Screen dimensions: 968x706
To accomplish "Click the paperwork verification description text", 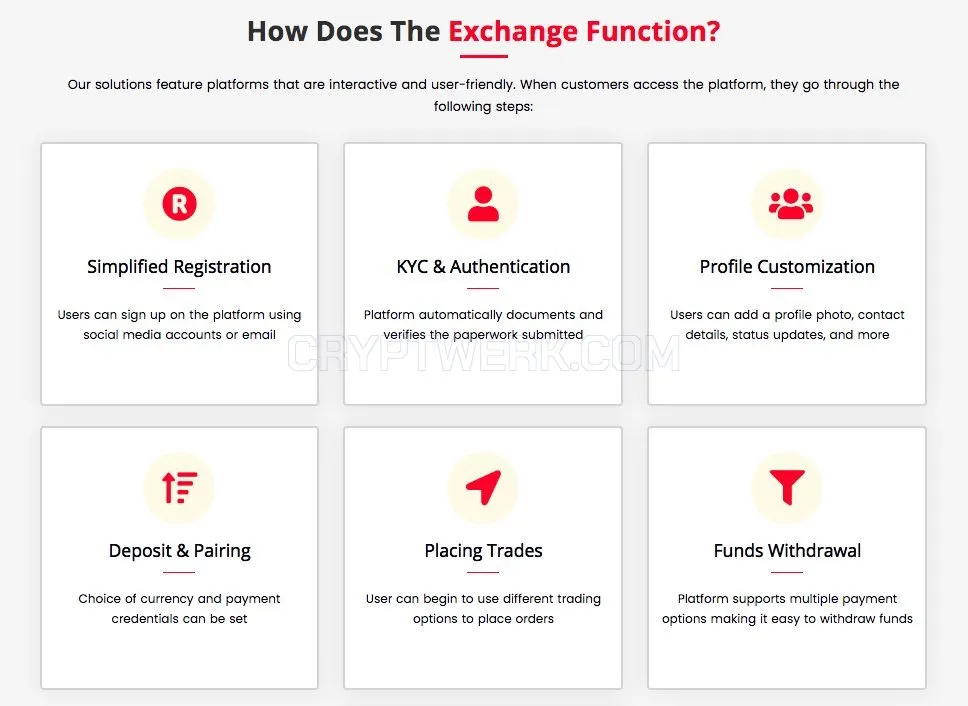I will click(x=483, y=325).
